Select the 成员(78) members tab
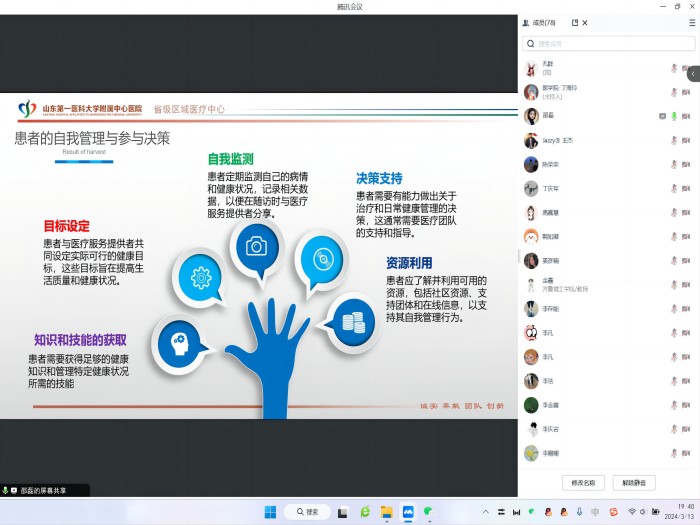Screen dimensions: 700x525 coord(545,22)
